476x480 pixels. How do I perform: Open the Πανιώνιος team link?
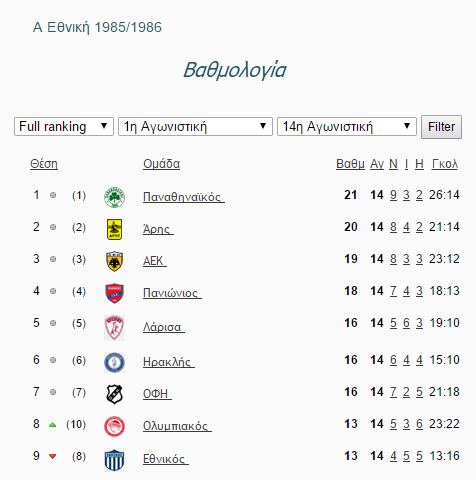172,293
